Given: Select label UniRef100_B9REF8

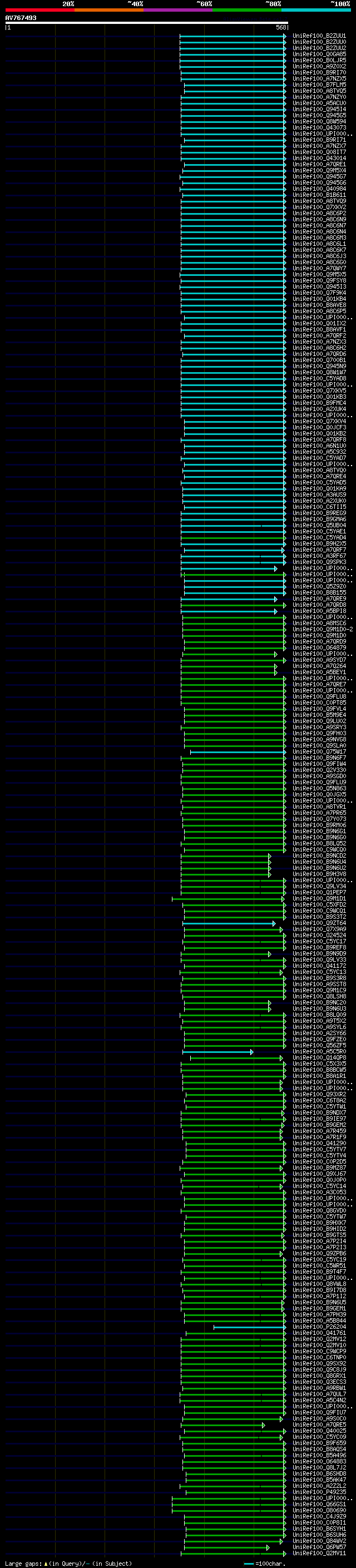Looking at the screenshot, I should (319, 947).
